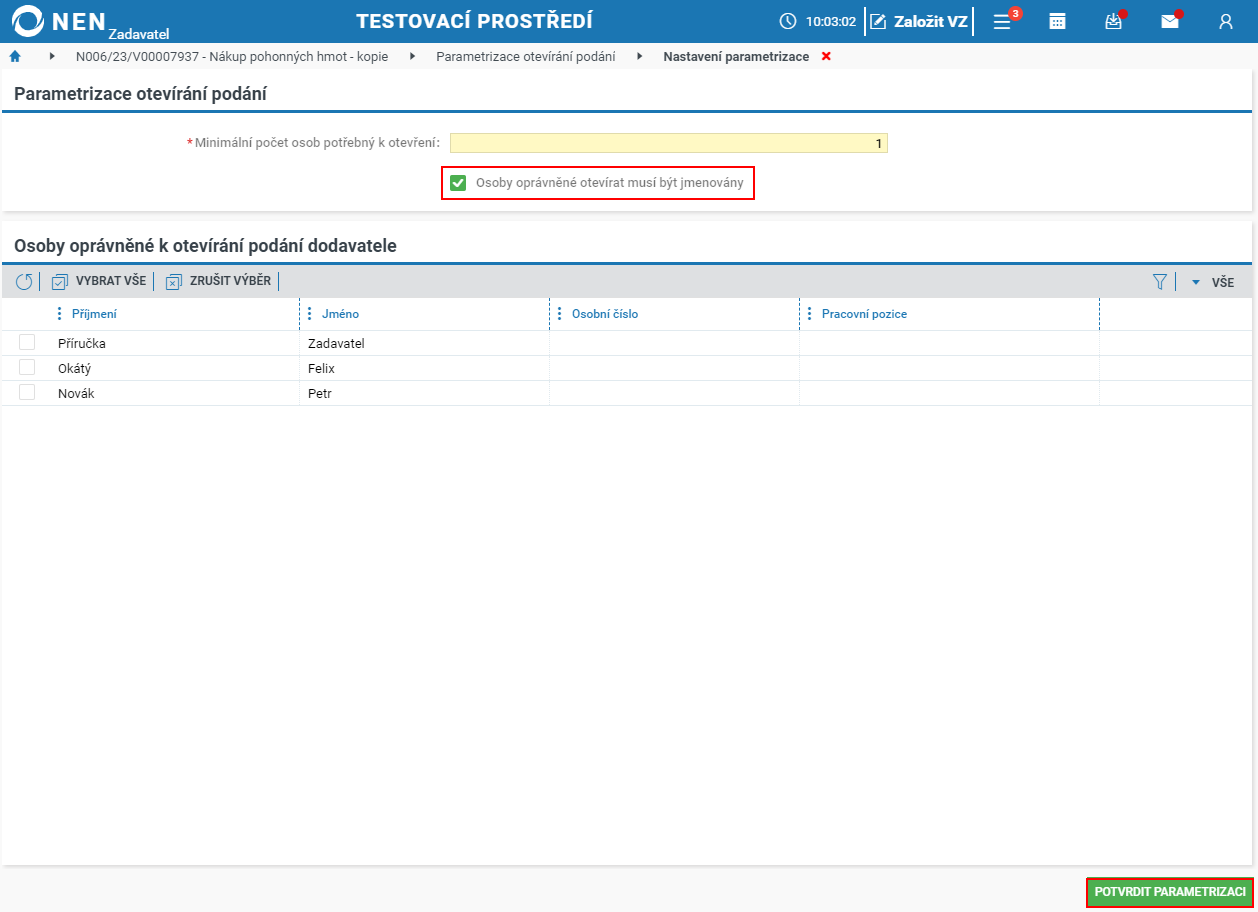Click the filter funnel icon
The width and height of the screenshot is (1258, 912).
(x=1160, y=282)
